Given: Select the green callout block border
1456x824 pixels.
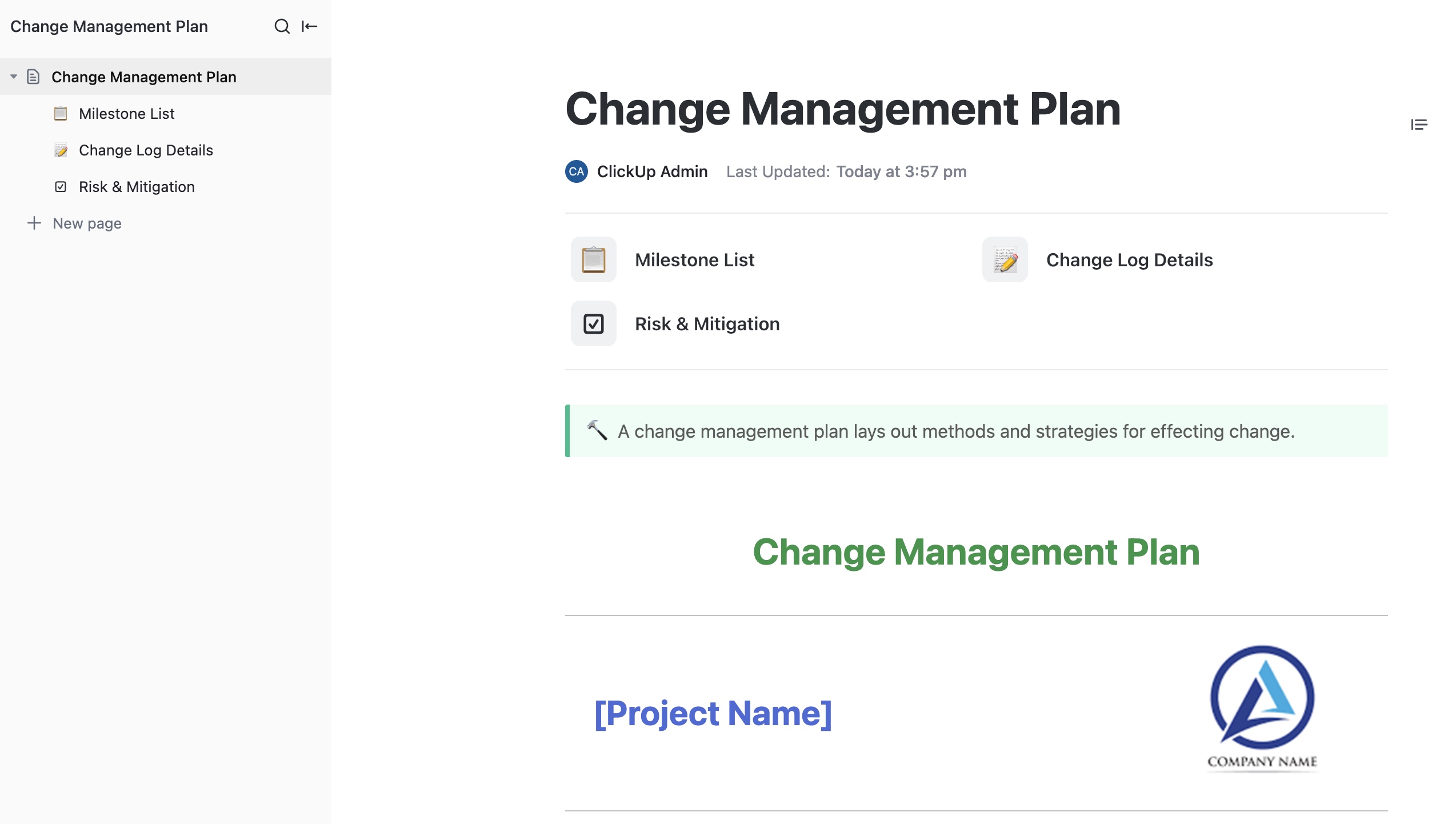Looking at the screenshot, I should click(x=567, y=430).
